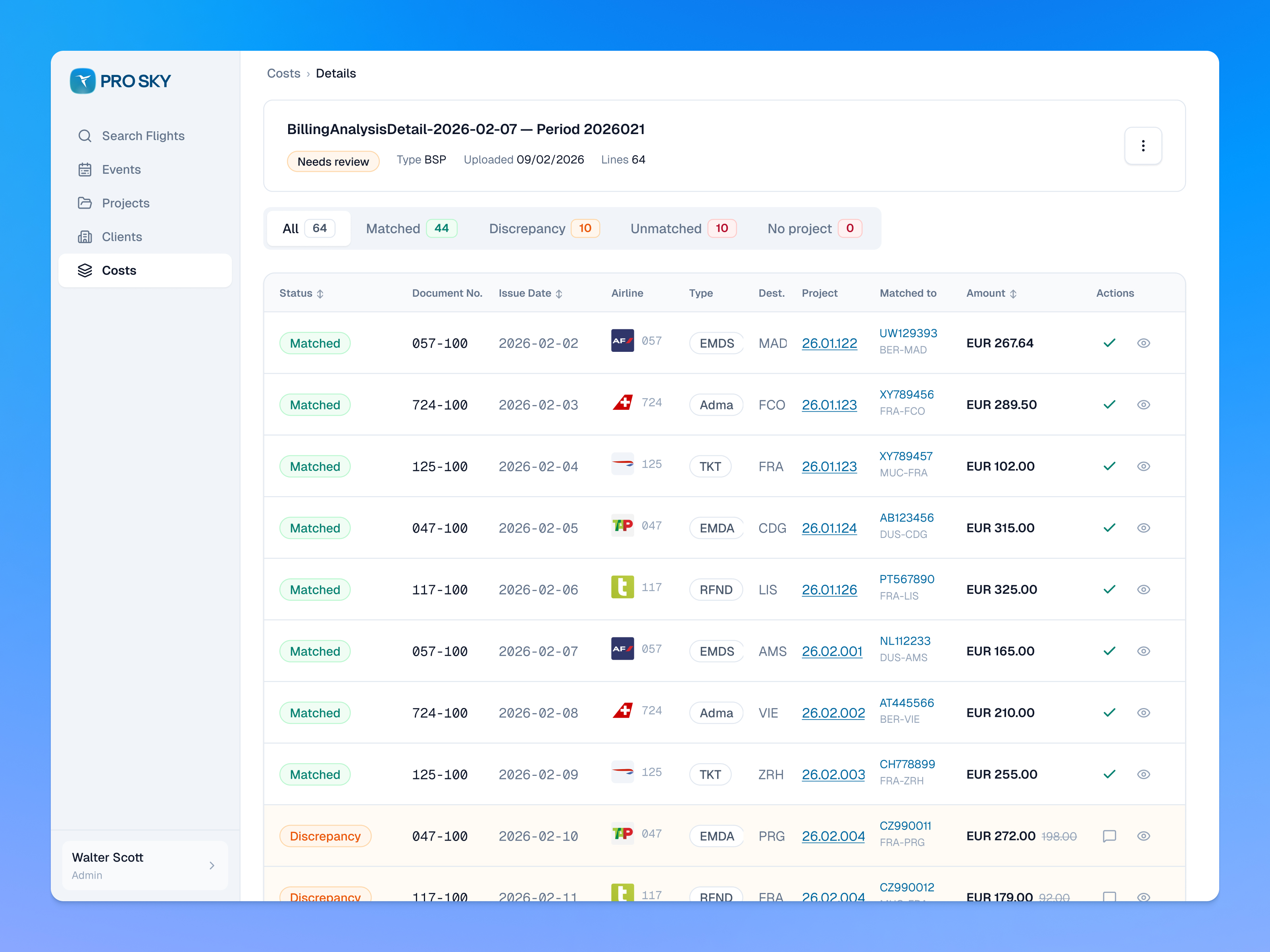Open the three-dot options menu
1270x952 pixels.
tap(1143, 146)
